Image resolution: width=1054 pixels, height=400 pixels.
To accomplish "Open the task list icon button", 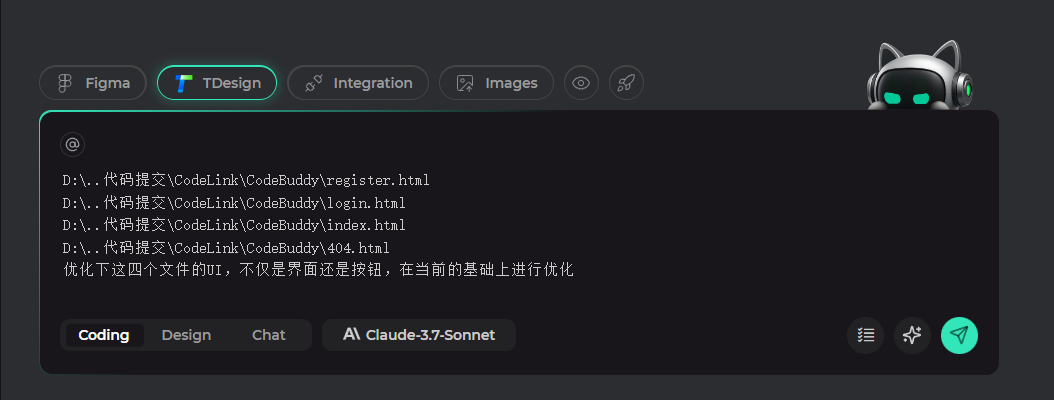I will [866, 335].
